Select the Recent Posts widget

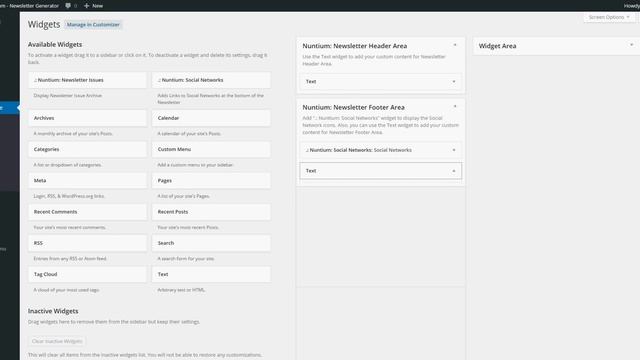211,212
